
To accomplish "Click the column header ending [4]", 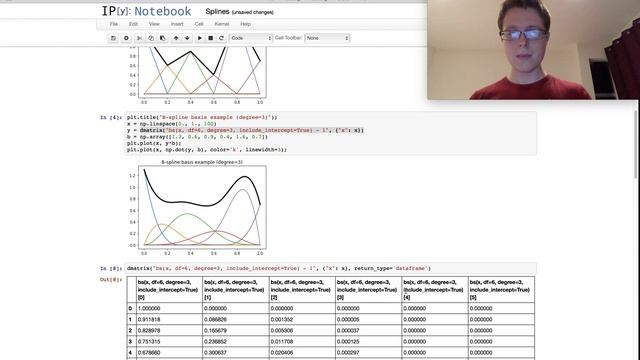I will 435,290.
